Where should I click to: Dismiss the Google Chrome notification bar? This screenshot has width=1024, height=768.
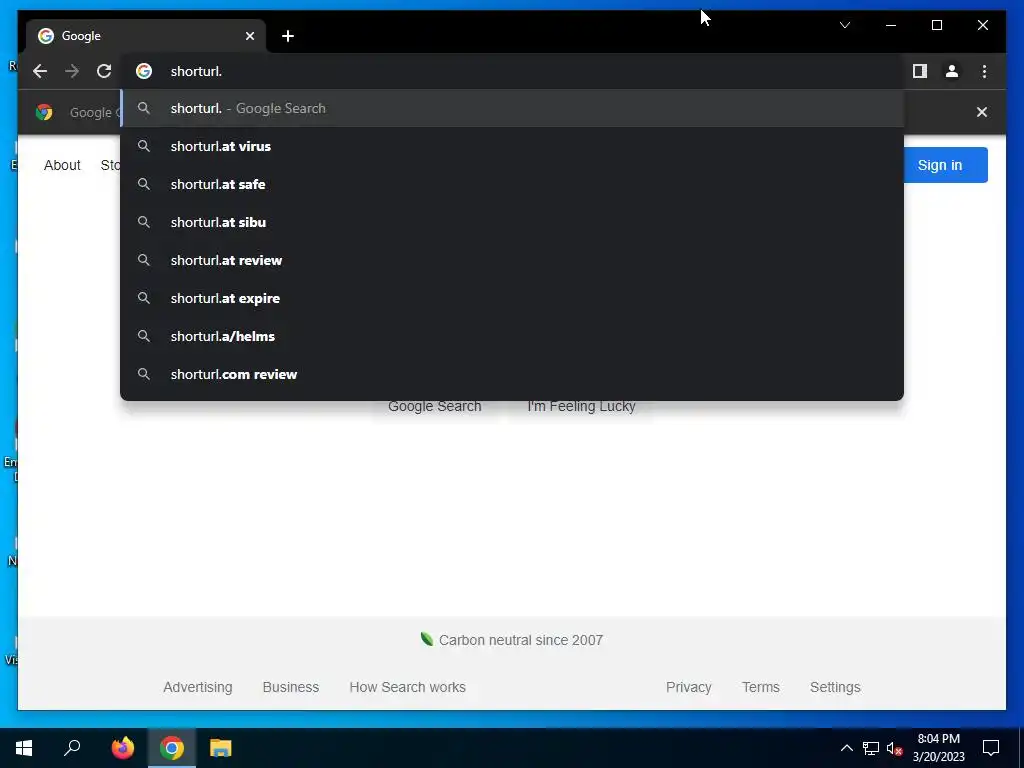(981, 112)
